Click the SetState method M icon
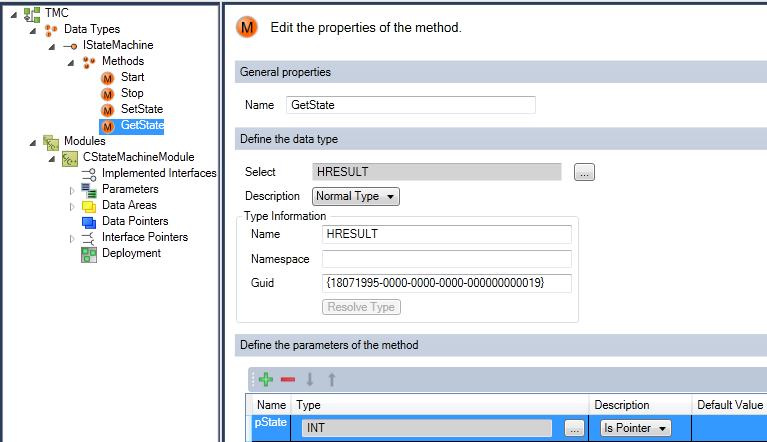 point(108,110)
